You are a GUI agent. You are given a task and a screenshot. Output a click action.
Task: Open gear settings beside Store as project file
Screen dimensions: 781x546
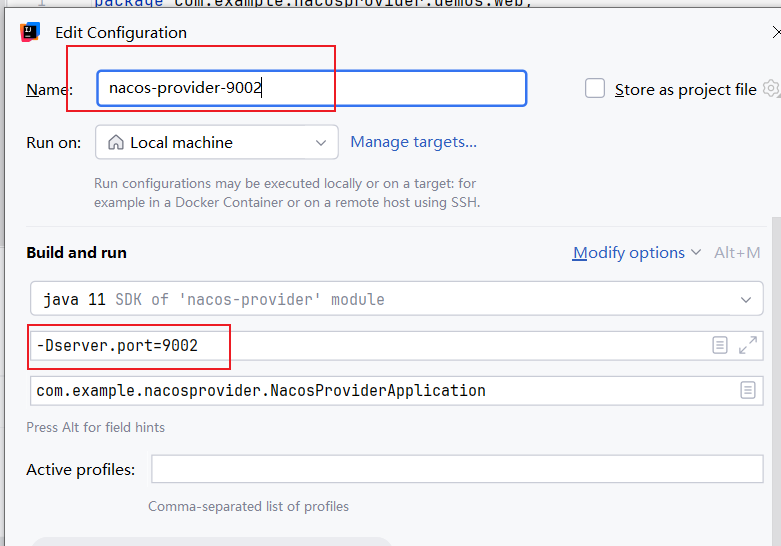point(770,89)
